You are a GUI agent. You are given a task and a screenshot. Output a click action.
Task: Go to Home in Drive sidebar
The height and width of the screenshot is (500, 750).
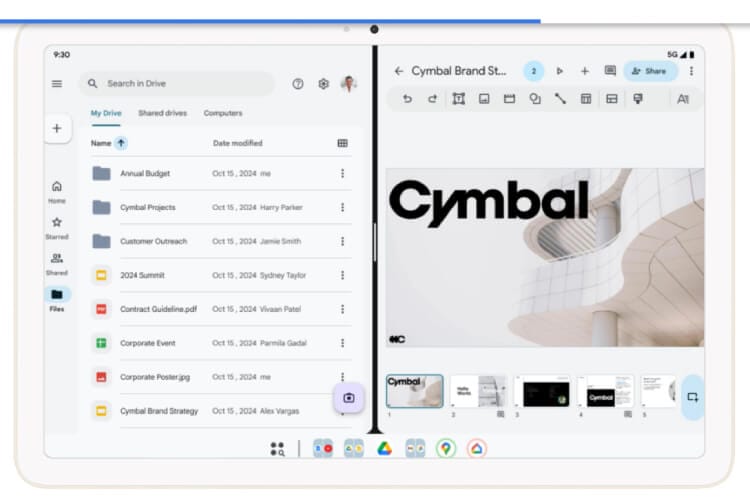click(57, 192)
